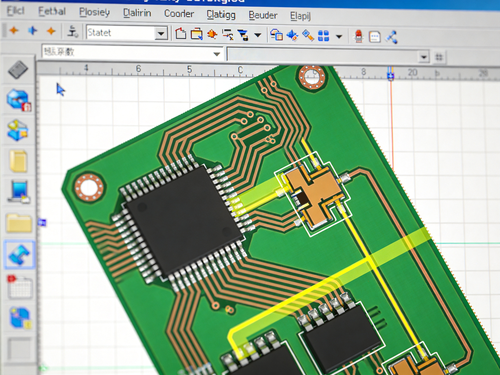Click the blank page toolbar icon
The height and width of the screenshot is (375, 500).
181,34
